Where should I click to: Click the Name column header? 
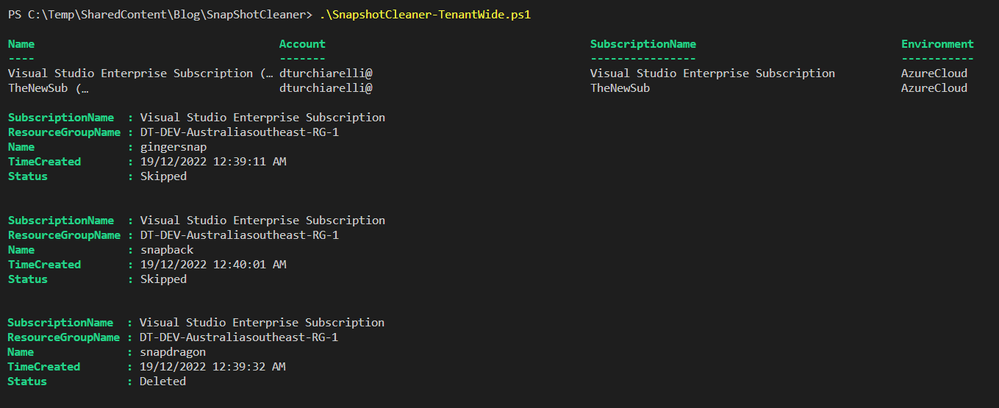tap(21, 44)
